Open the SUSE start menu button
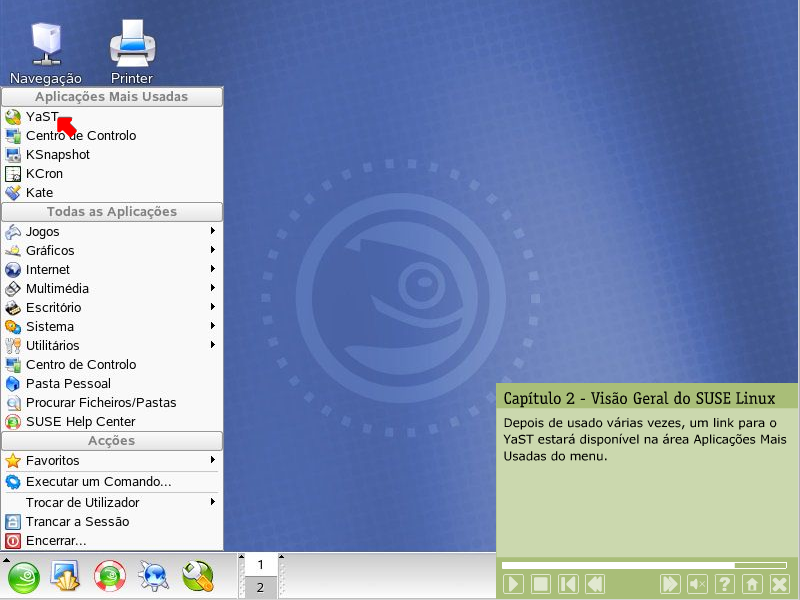 [24, 576]
